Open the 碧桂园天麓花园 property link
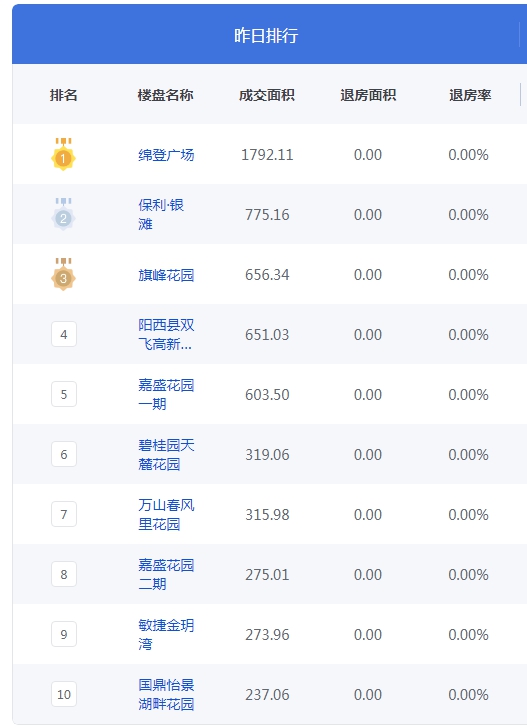The image size is (527, 727). pyautogui.click(x=166, y=454)
